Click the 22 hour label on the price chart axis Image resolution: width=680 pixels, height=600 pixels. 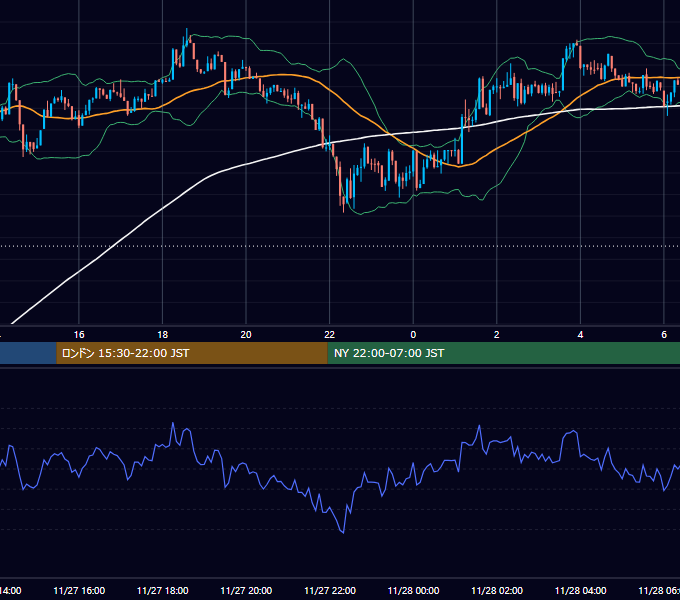pyautogui.click(x=330, y=335)
